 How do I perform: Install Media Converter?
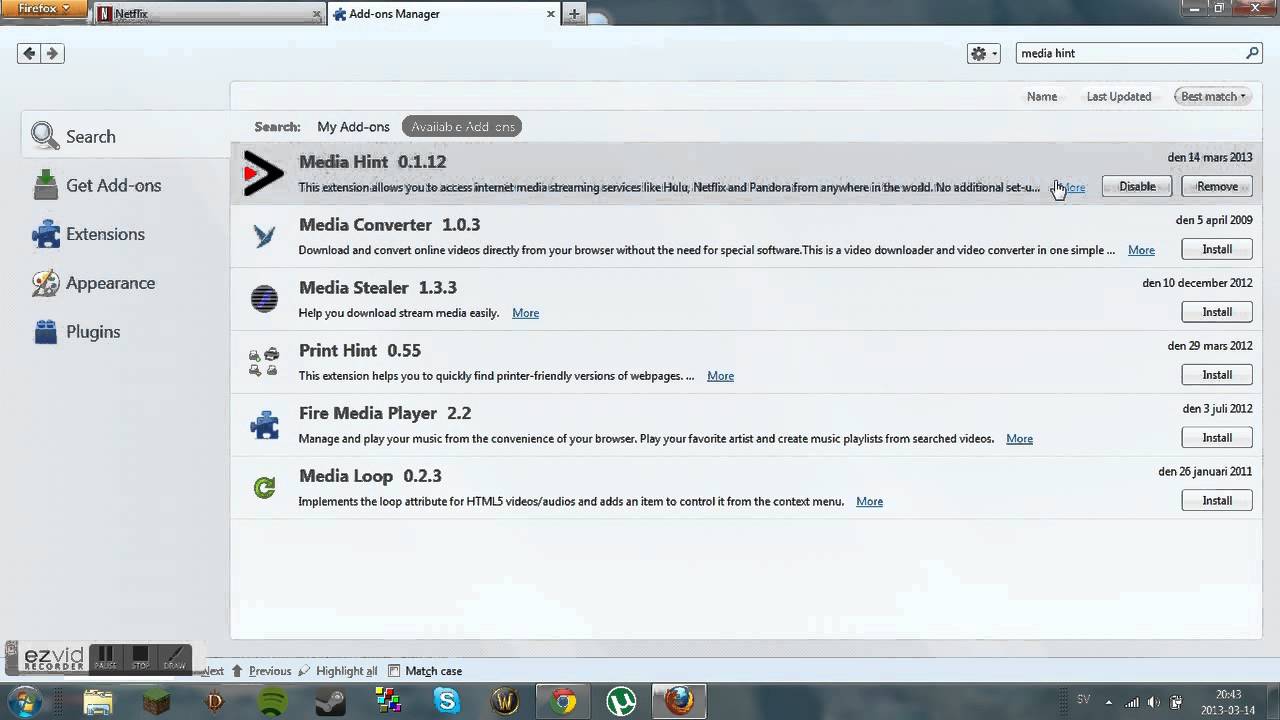[x=1217, y=249]
